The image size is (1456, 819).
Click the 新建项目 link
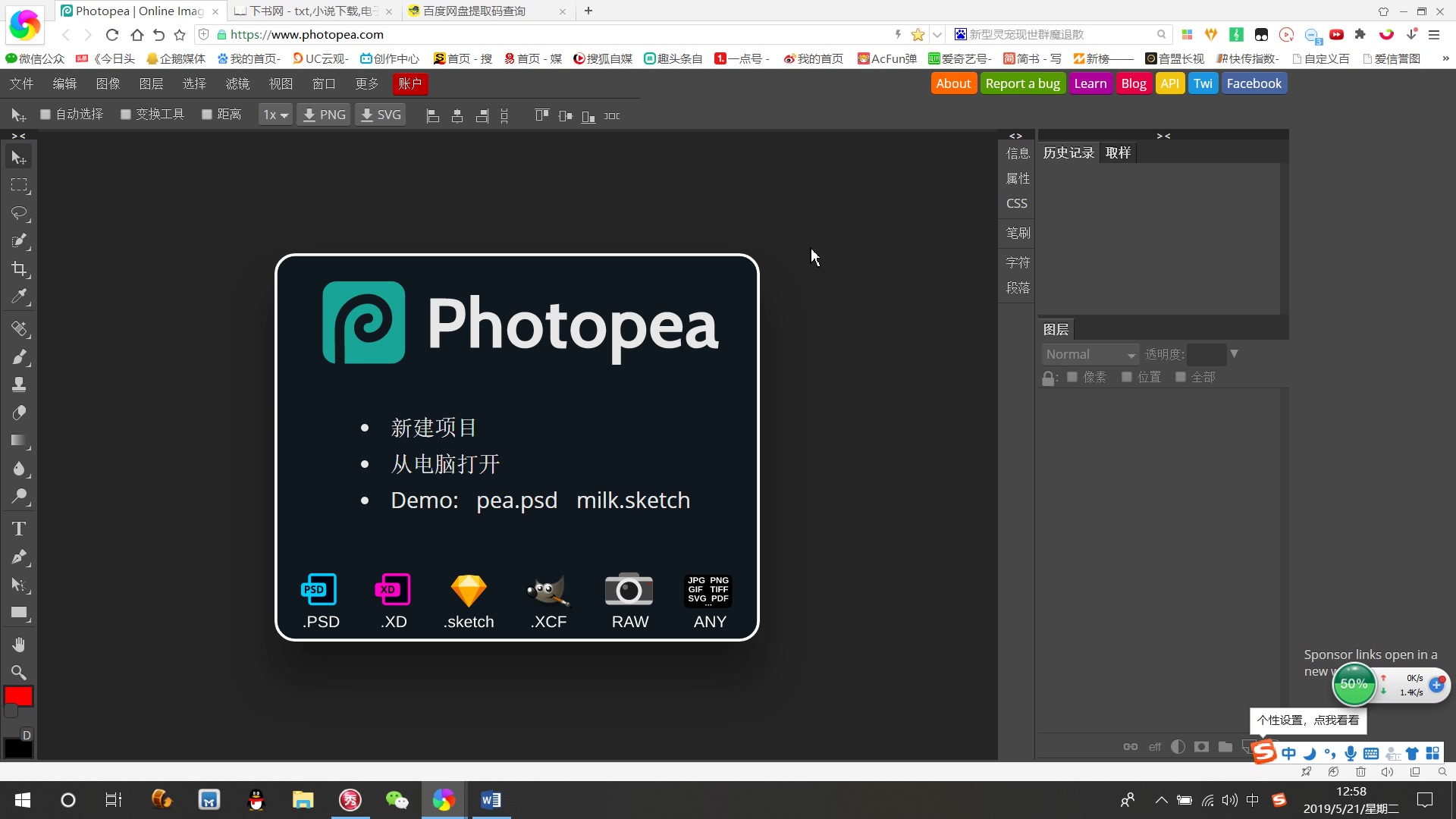click(433, 428)
